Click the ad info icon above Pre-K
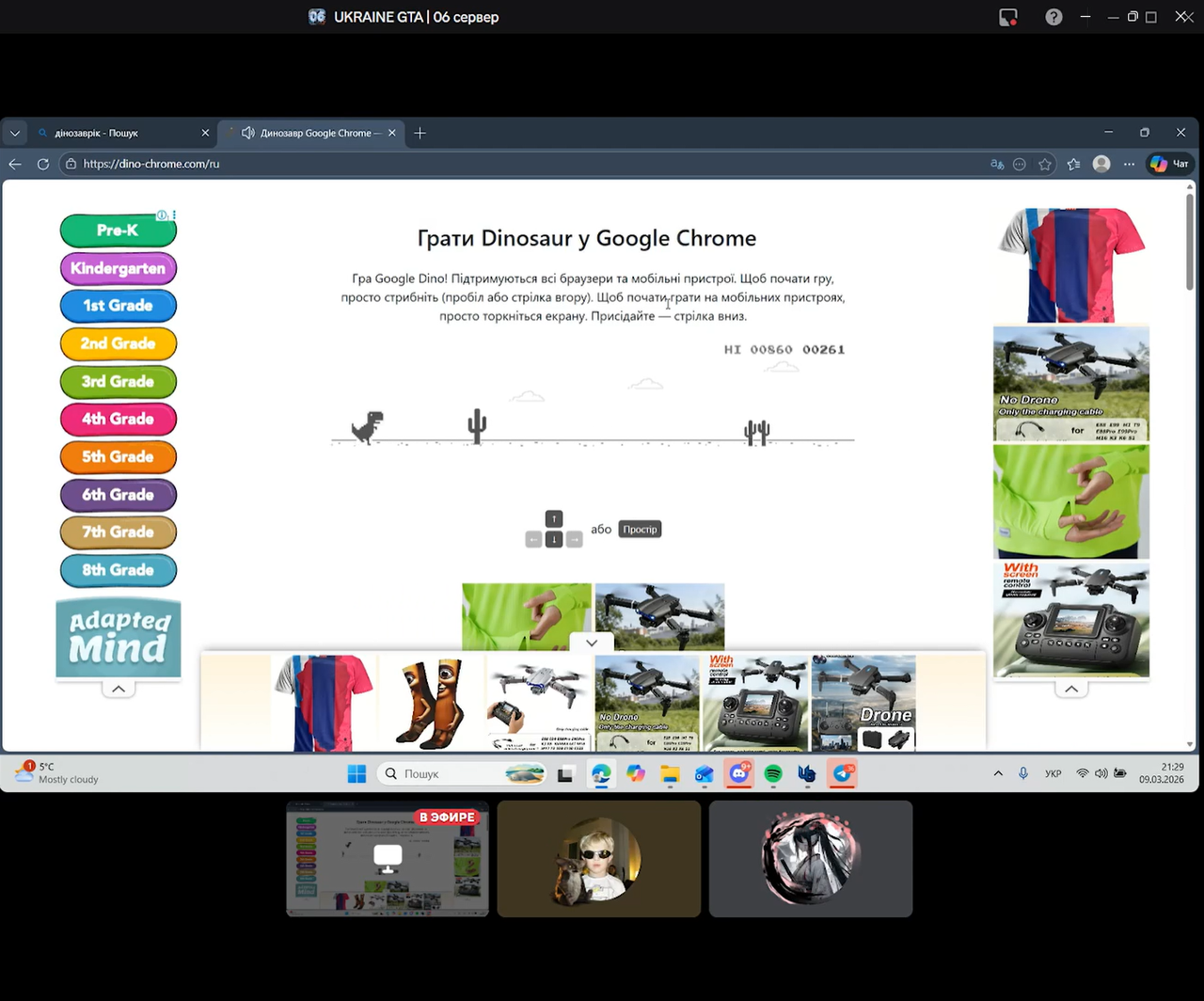The width and height of the screenshot is (1204, 1001). [162, 215]
